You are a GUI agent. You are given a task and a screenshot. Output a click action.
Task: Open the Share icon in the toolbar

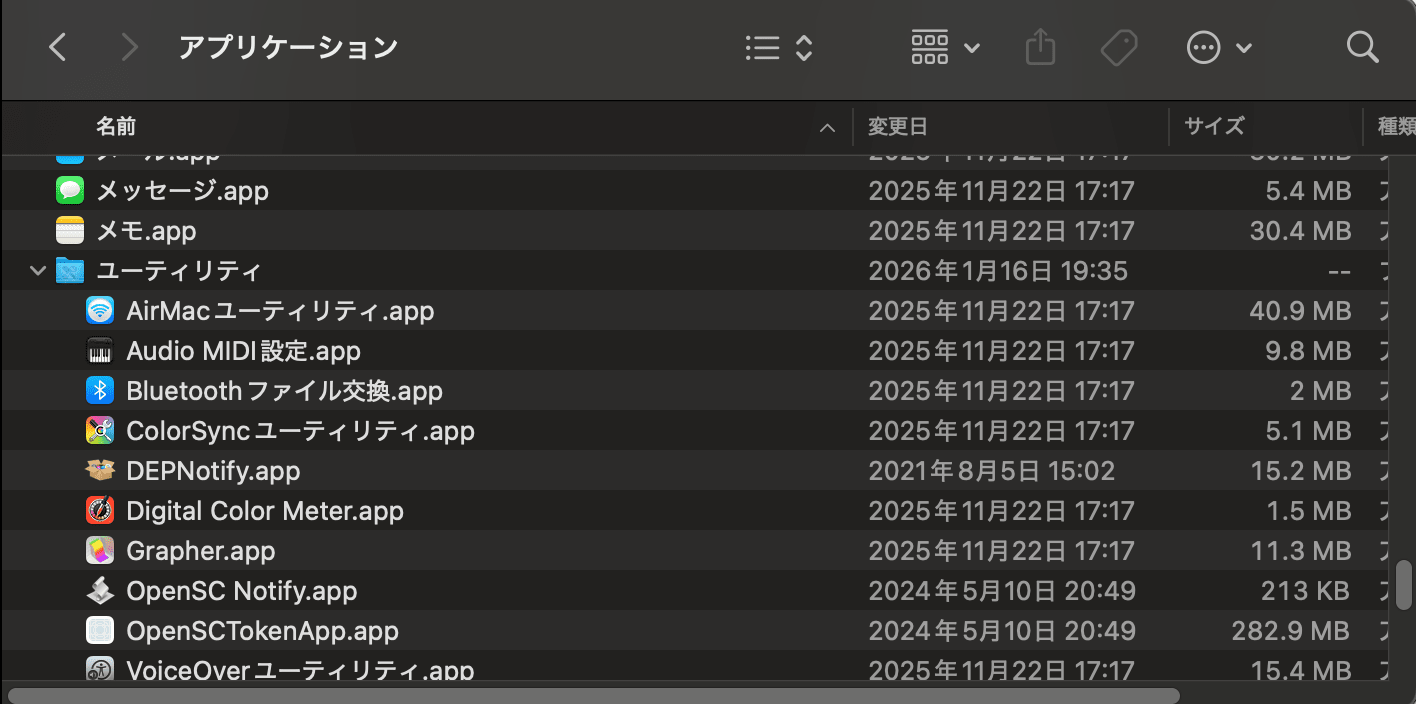[1040, 47]
